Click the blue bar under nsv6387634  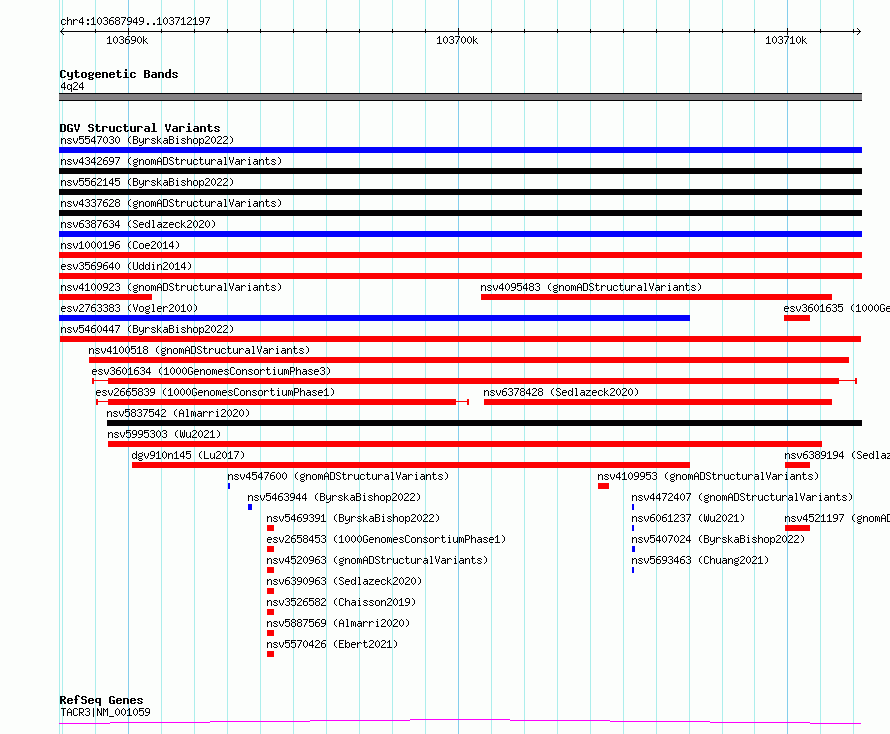(x=460, y=234)
